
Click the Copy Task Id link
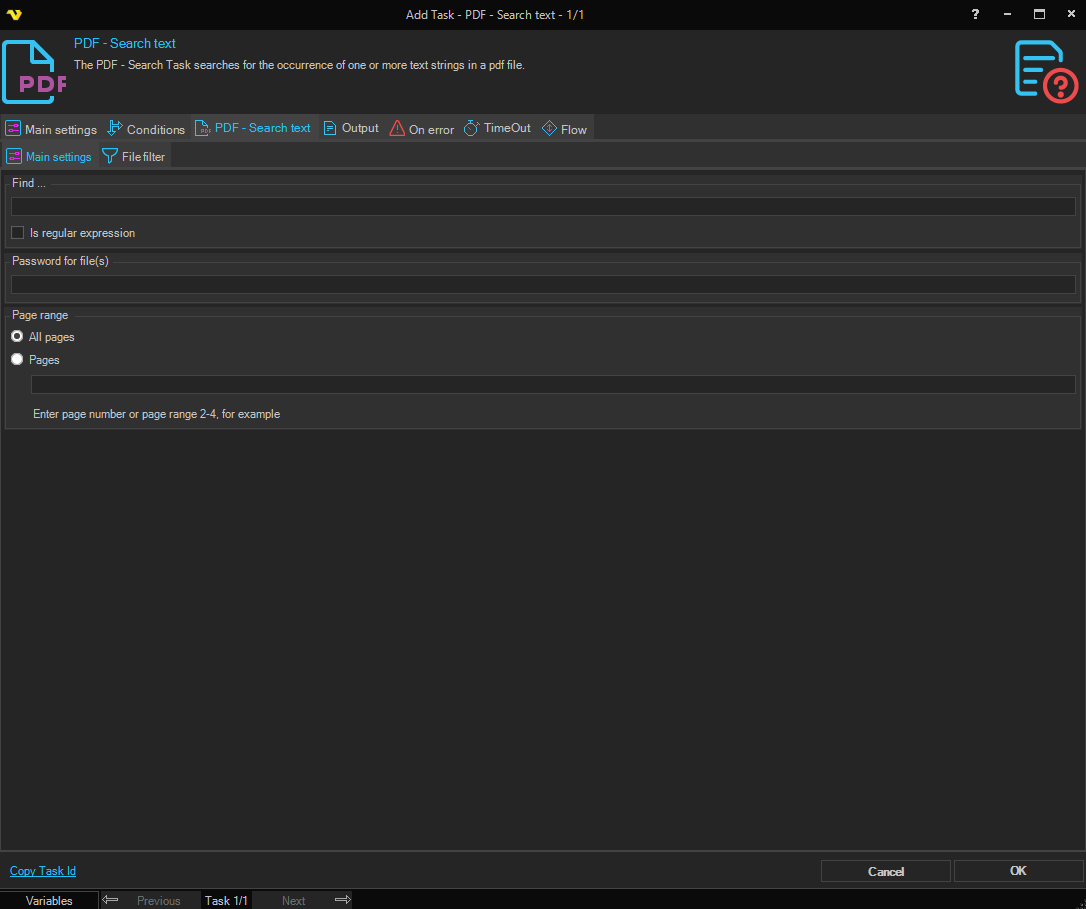tap(43, 871)
